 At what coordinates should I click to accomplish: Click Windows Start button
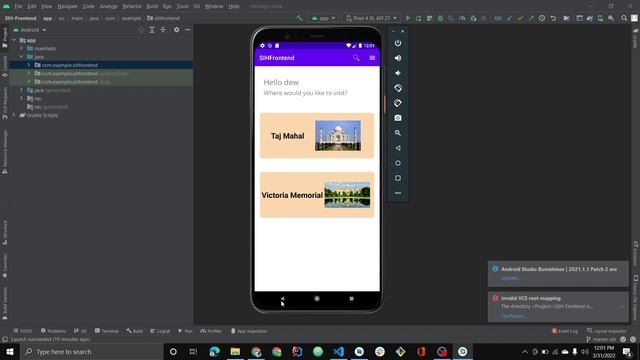tap(10, 351)
